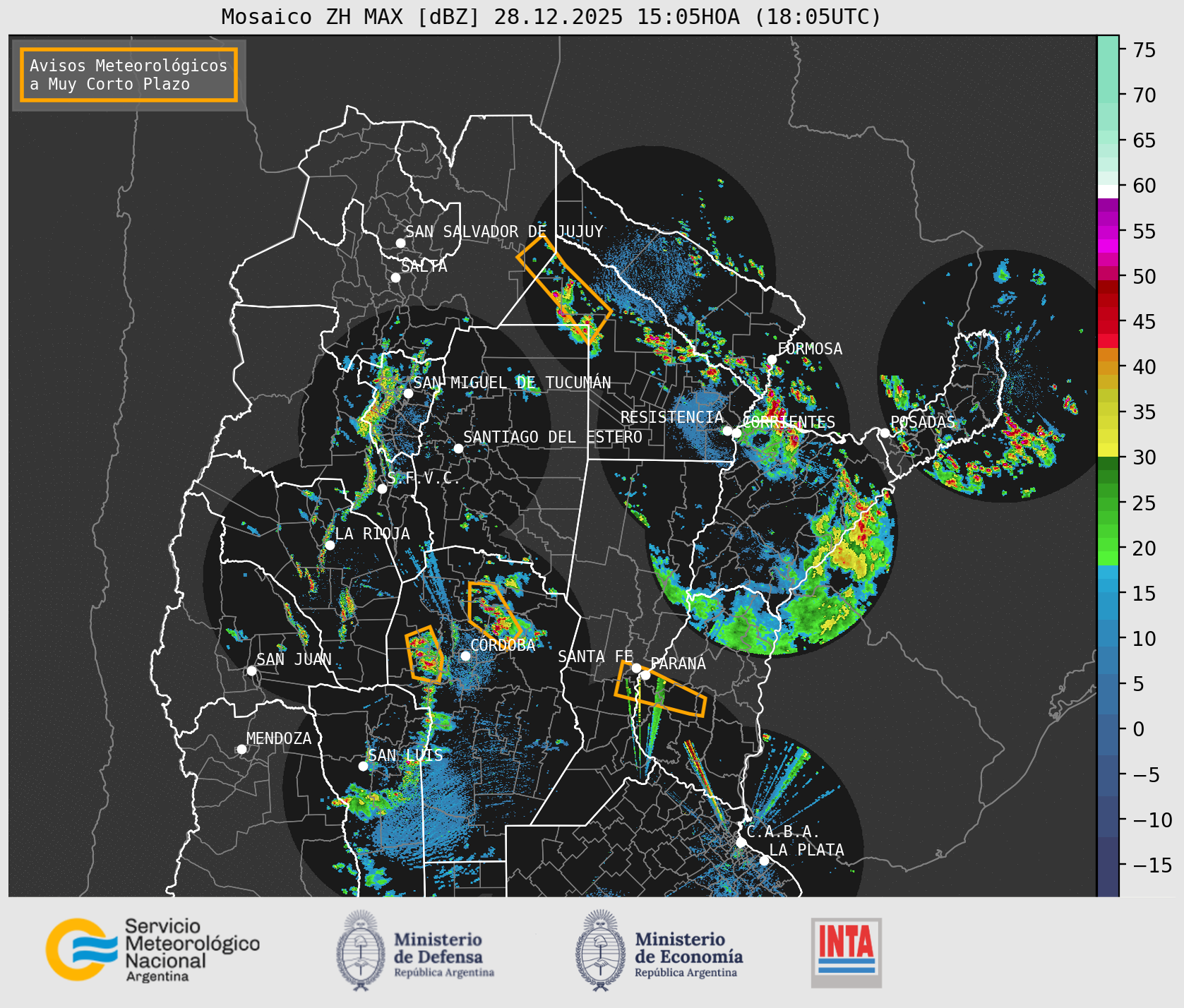Click the C.A.B.A. city marker dot
Viewport: 1184px width, 1008px height.
tap(741, 842)
